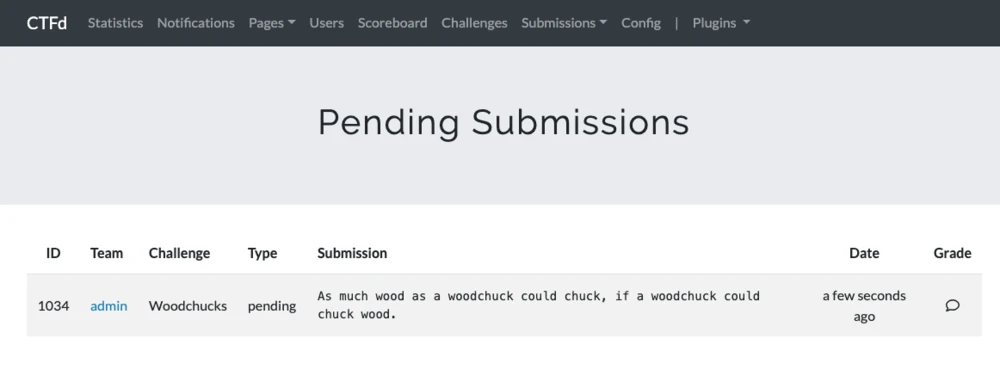The image size is (1000, 382).
Task: Expand the Pages dropdown menu
Action: [x=272, y=23]
